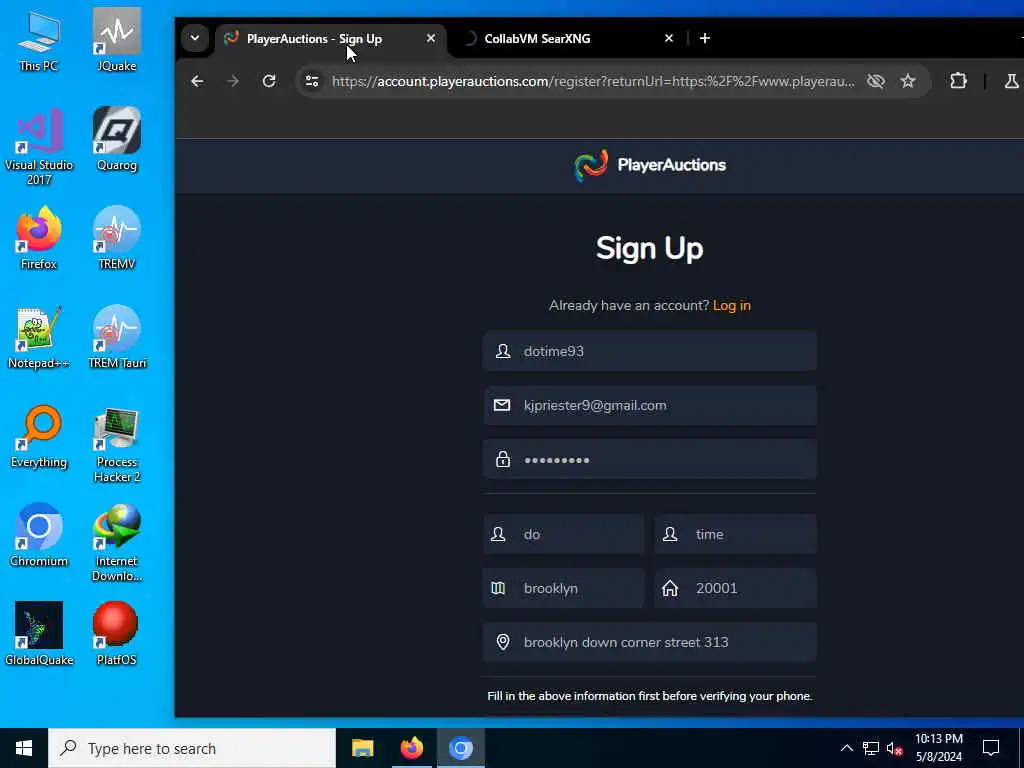Select the GlobalQuake desktop shortcut

tap(39, 634)
